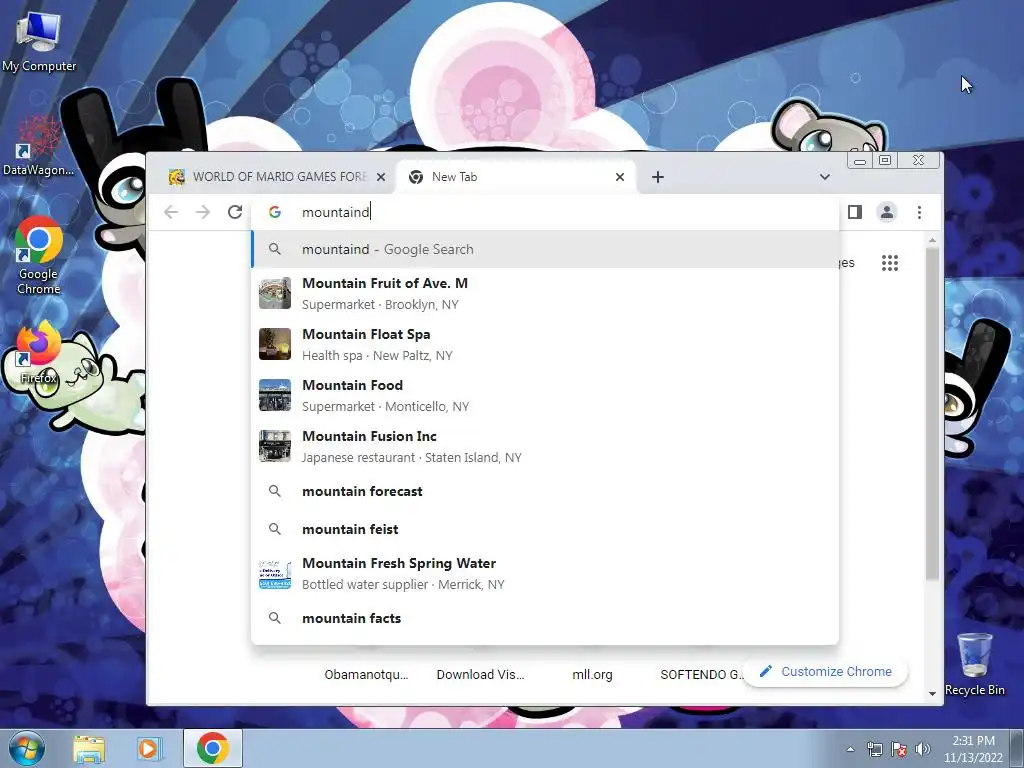The image size is (1024, 768).
Task: Select 'mountain feist' suggestion
Action: coord(545,529)
